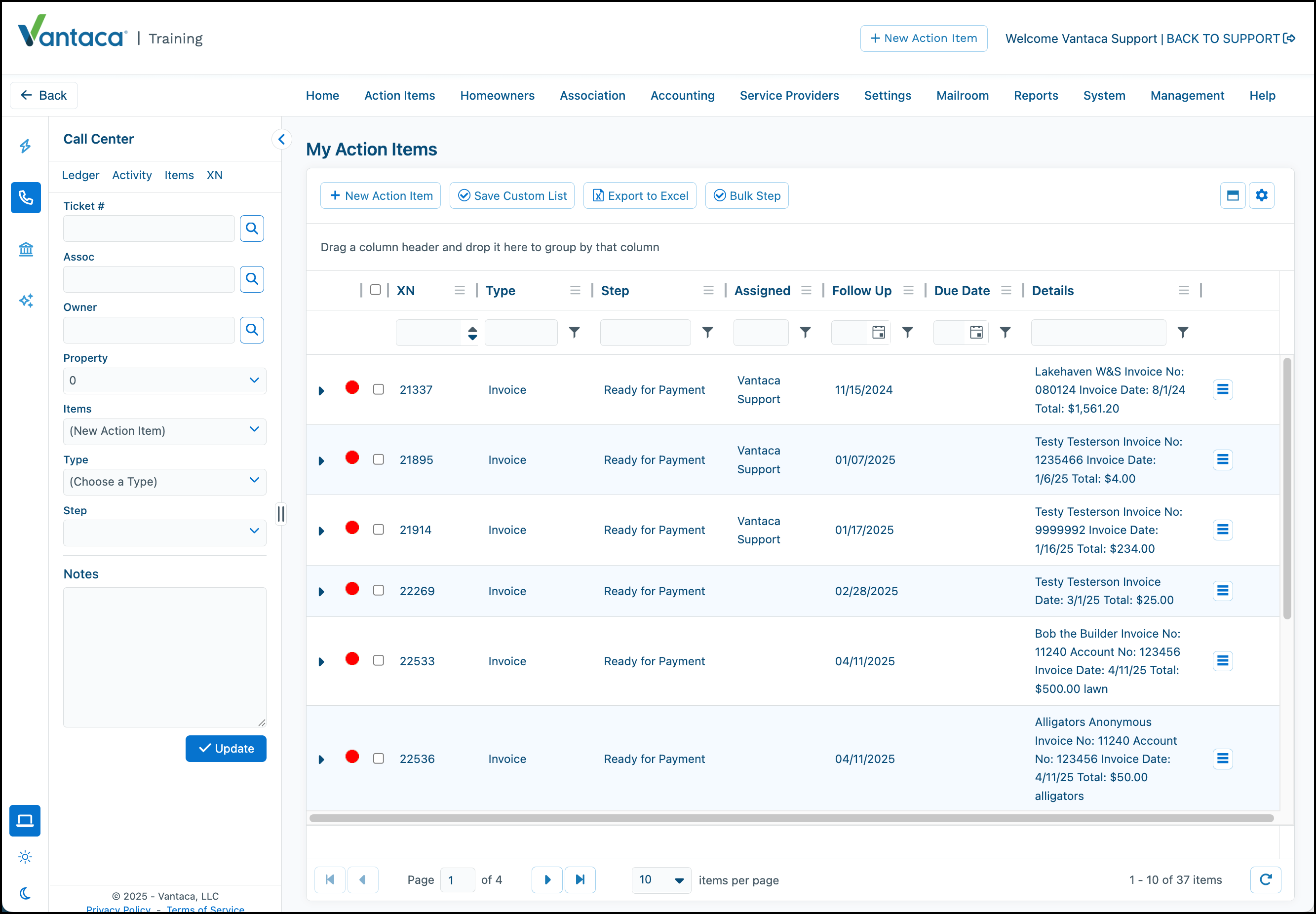Click the horizontal scrollbar under the grid
1316x914 pixels.
pos(791,818)
